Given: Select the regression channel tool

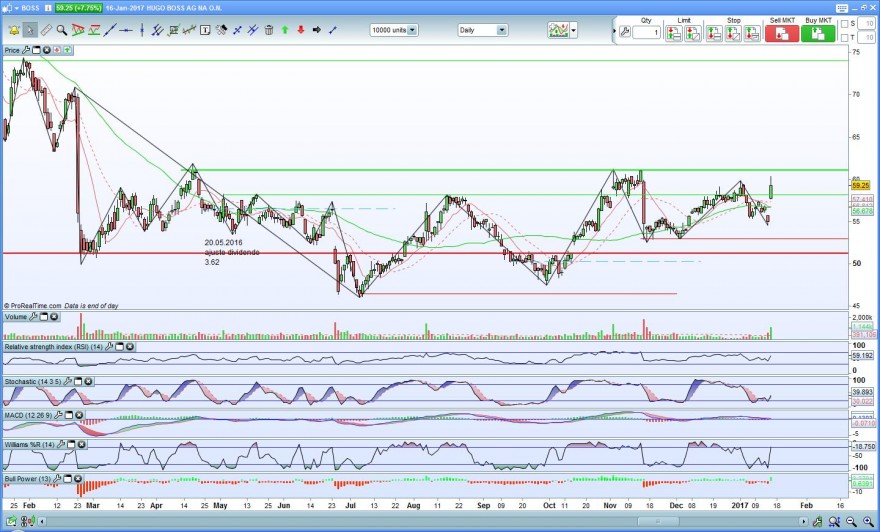Looking at the screenshot, I should pyautogui.click(x=189, y=30).
